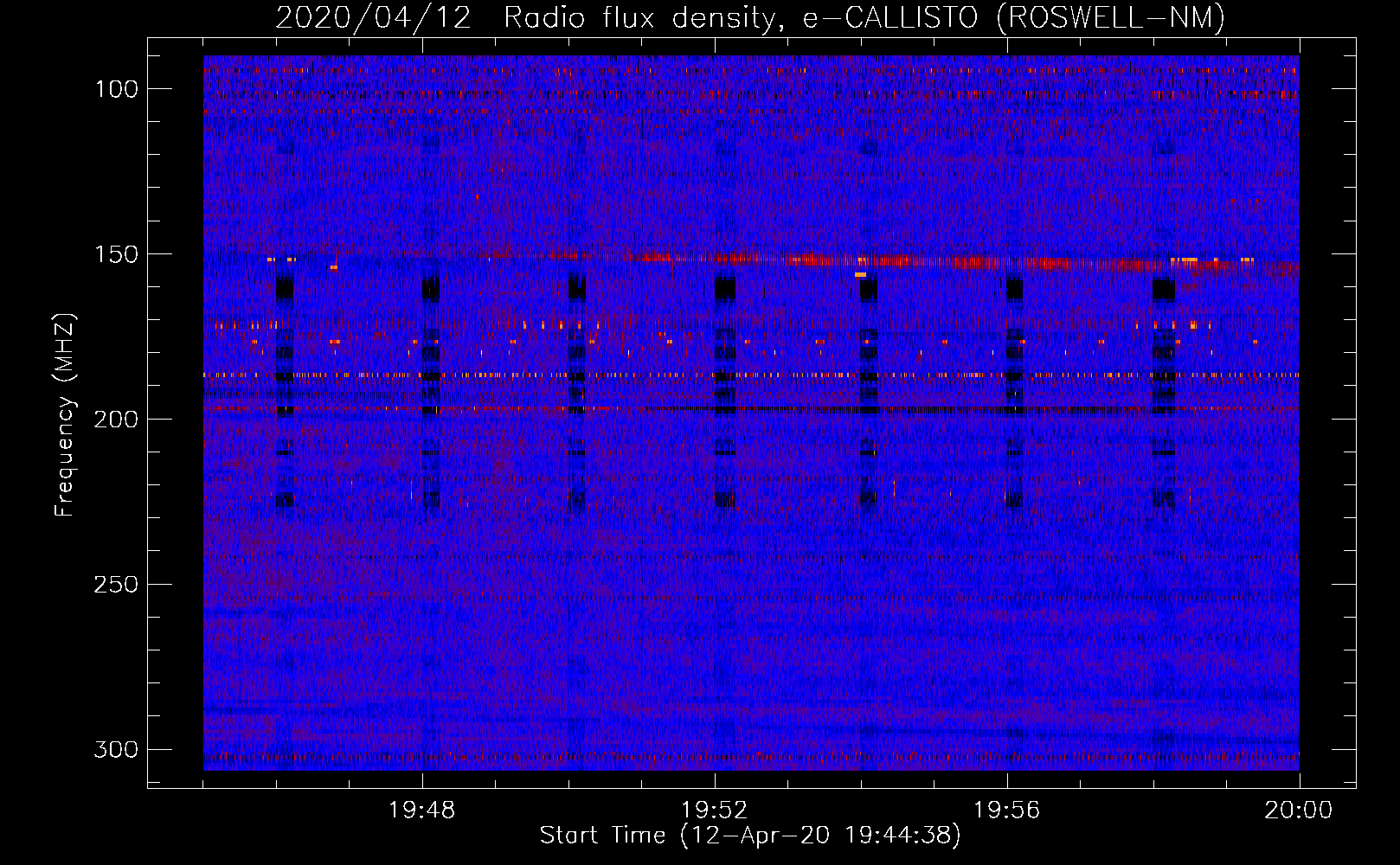Click the plot title e-CALLISTO ROSWELL-NM
The width and height of the screenshot is (1400, 865).
tap(1014, 18)
